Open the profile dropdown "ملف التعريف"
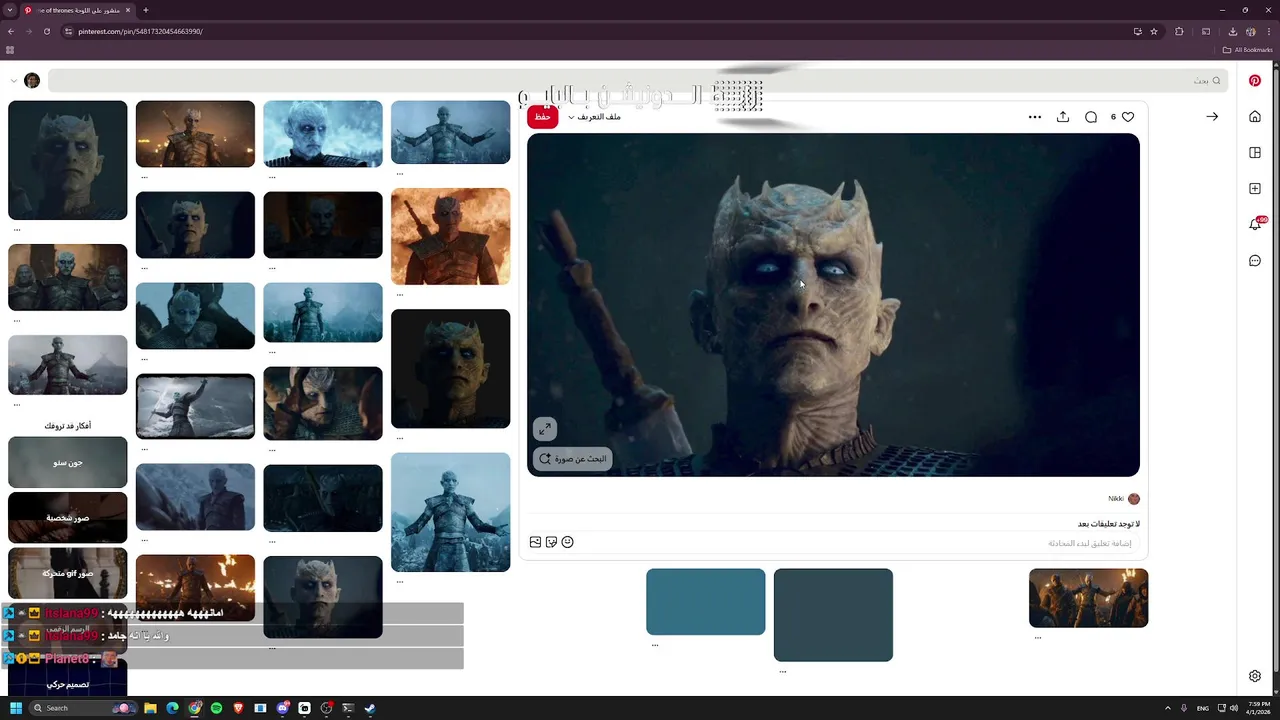This screenshot has width=1280, height=720. pos(594,117)
